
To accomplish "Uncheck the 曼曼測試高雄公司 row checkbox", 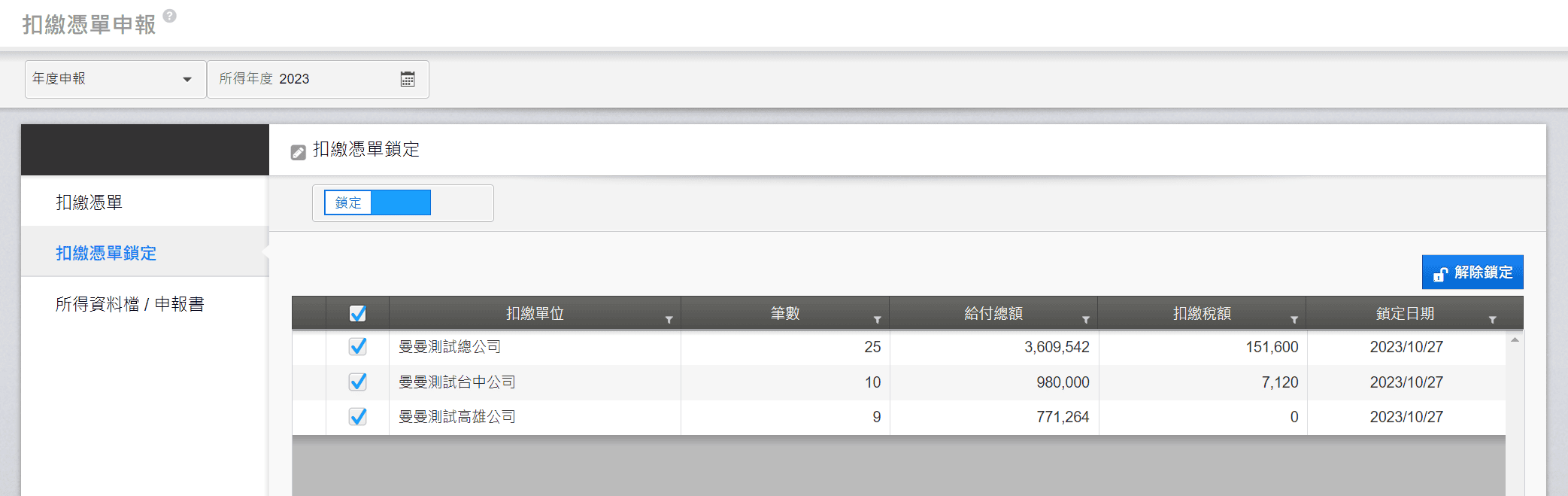I will [358, 417].
